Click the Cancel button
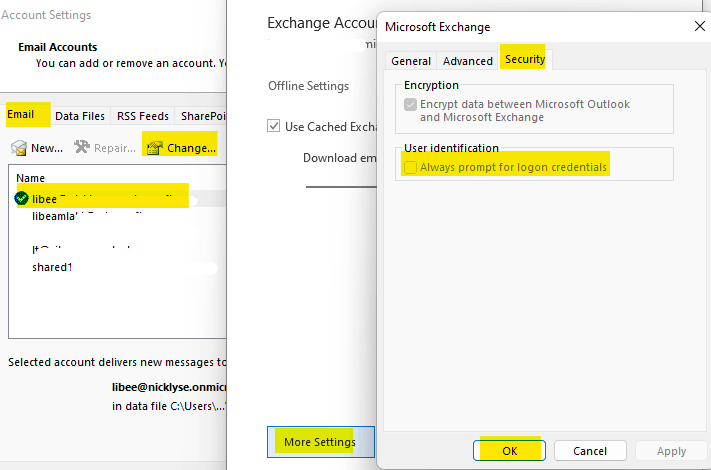Screen dimensions: 711x470 pos(590,451)
